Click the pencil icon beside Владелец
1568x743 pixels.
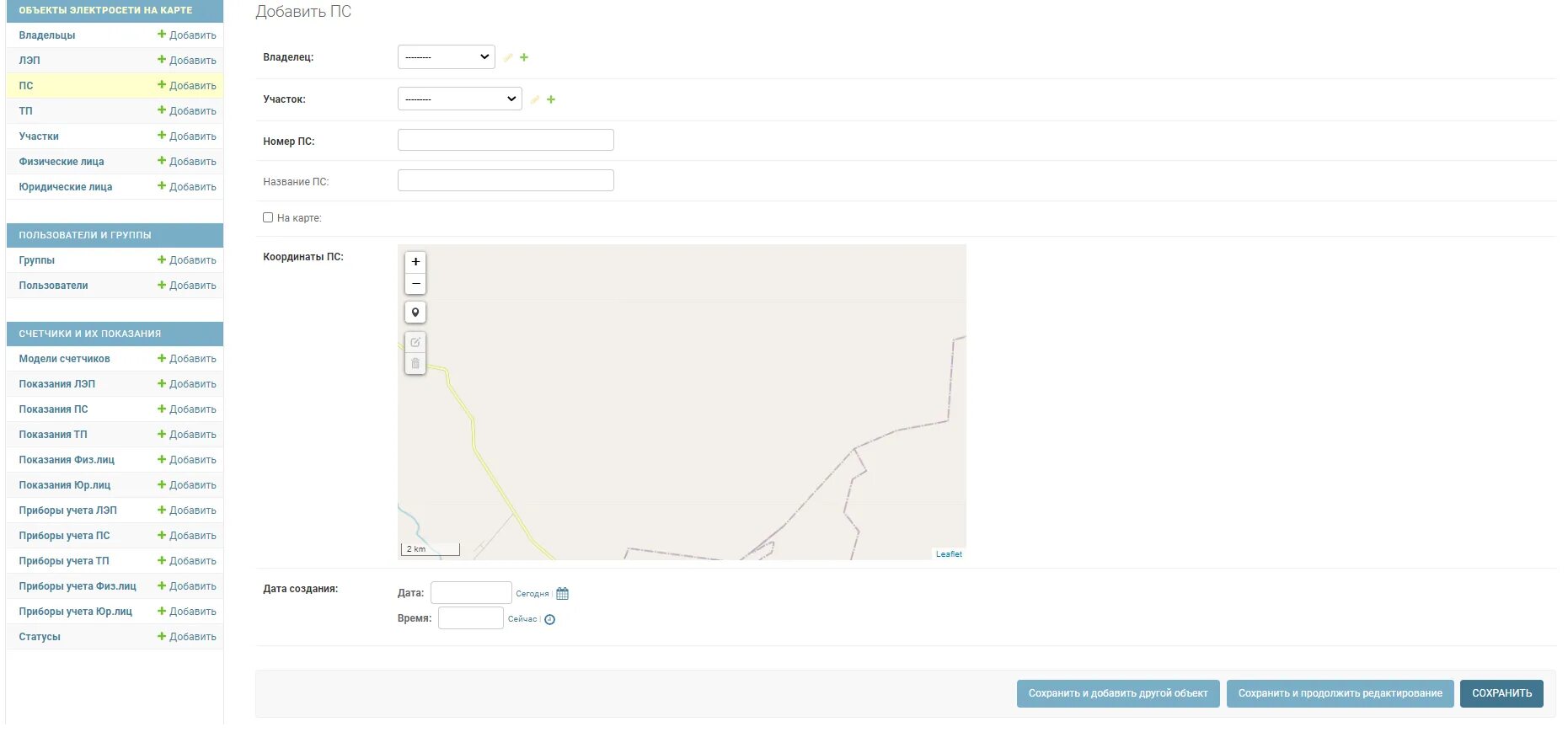pyautogui.click(x=508, y=57)
